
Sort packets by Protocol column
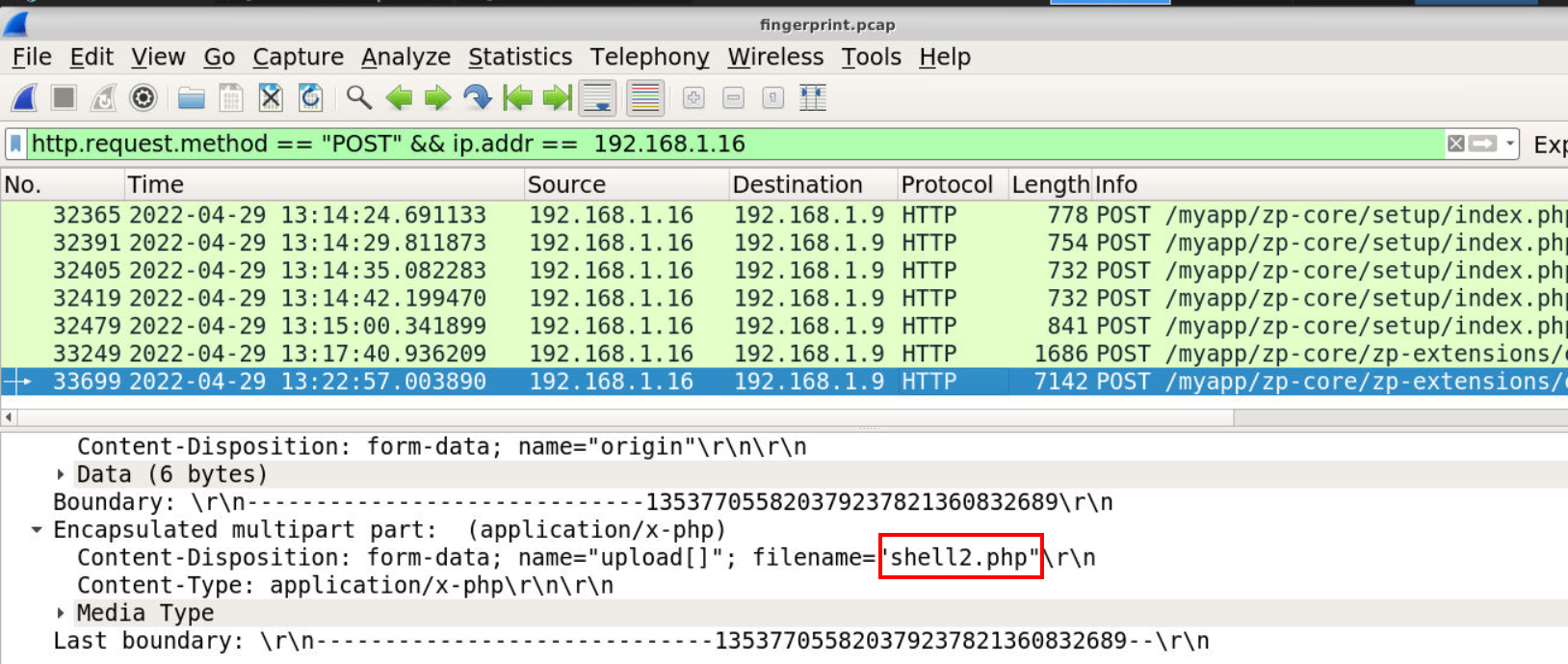[x=953, y=184]
